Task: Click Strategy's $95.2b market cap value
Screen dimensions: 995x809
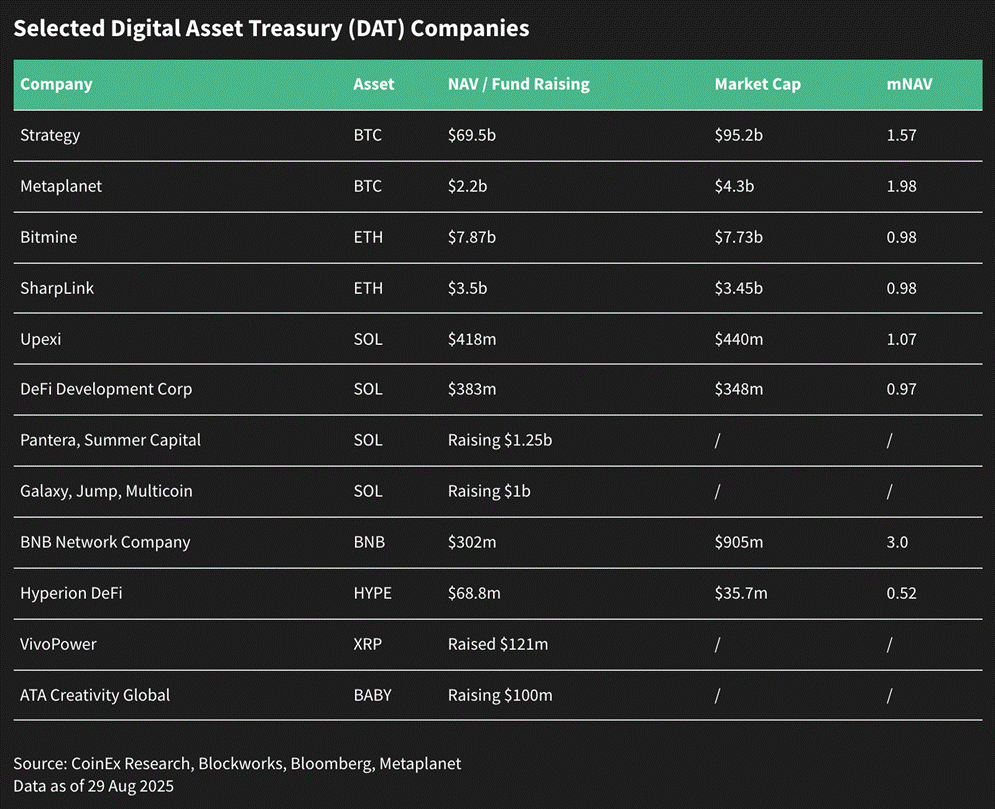Action: (738, 136)
